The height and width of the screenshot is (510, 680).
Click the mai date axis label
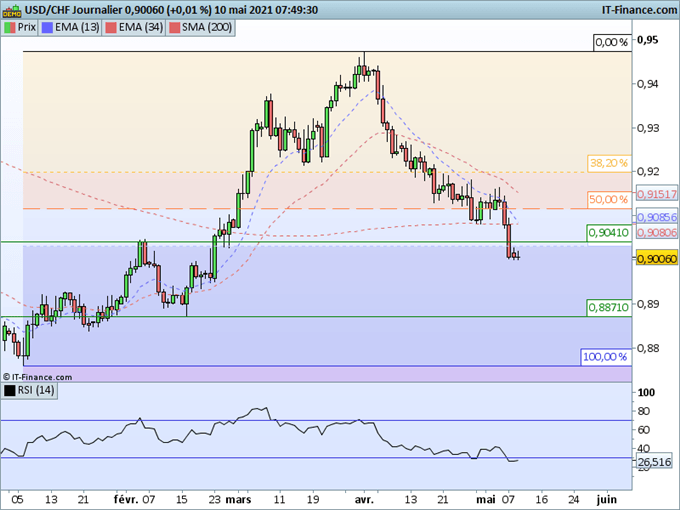pyautogui.click(x=486, y=500)
